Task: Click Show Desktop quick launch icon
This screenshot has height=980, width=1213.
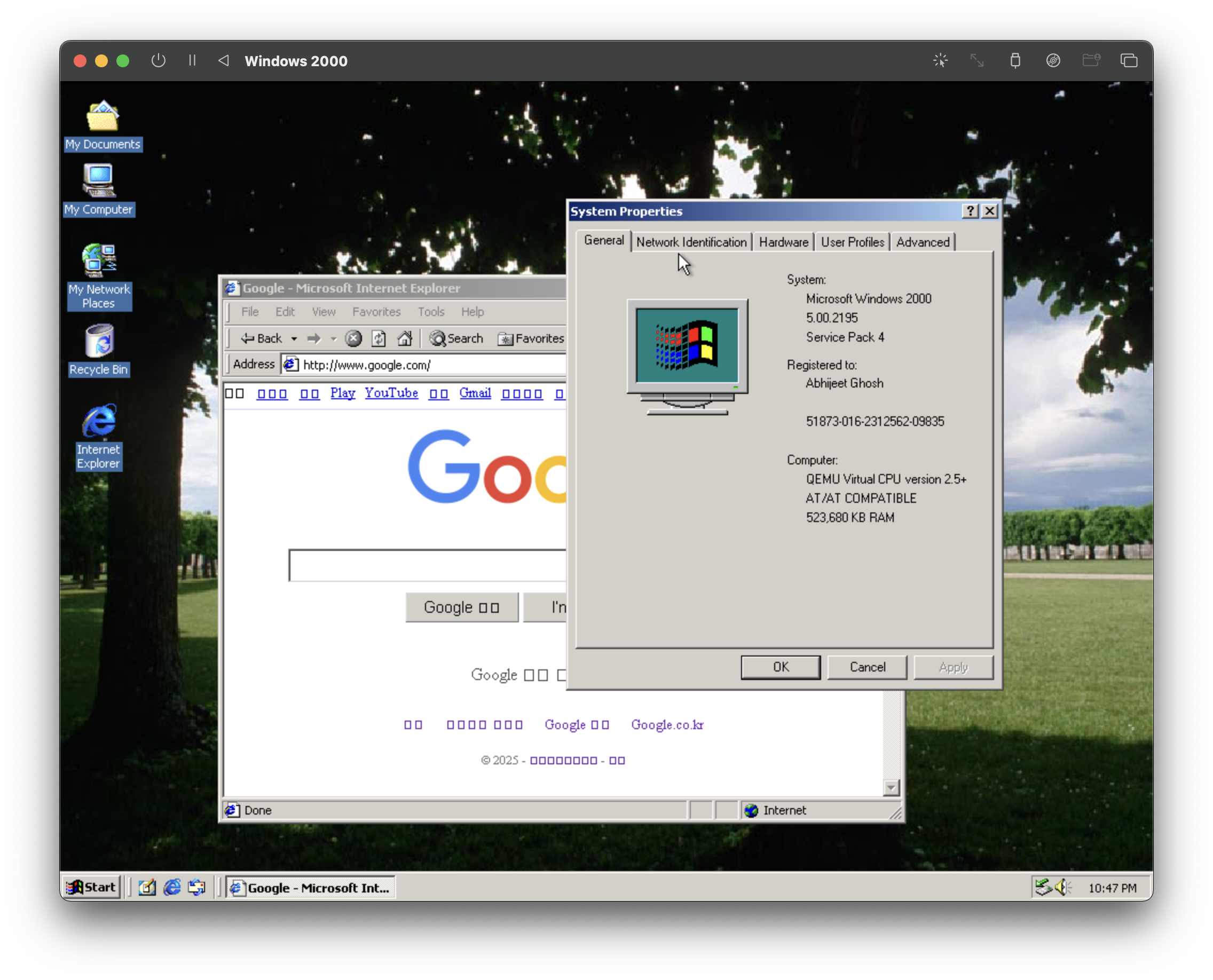Action: (147, 888)
